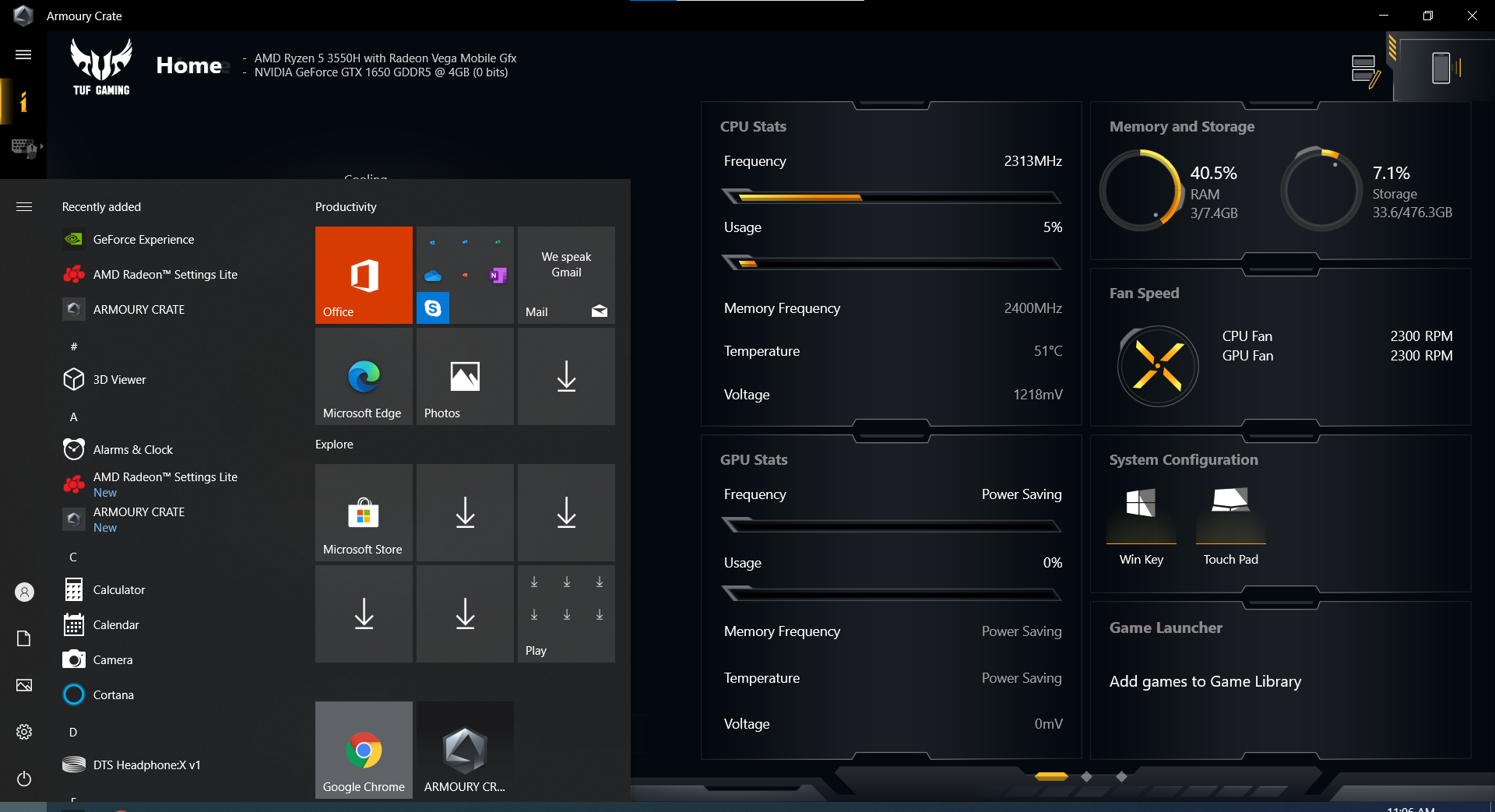Click the RAM usage gauge
The height and width of the screenshot is (812, 1495).
pos(1141,190)
